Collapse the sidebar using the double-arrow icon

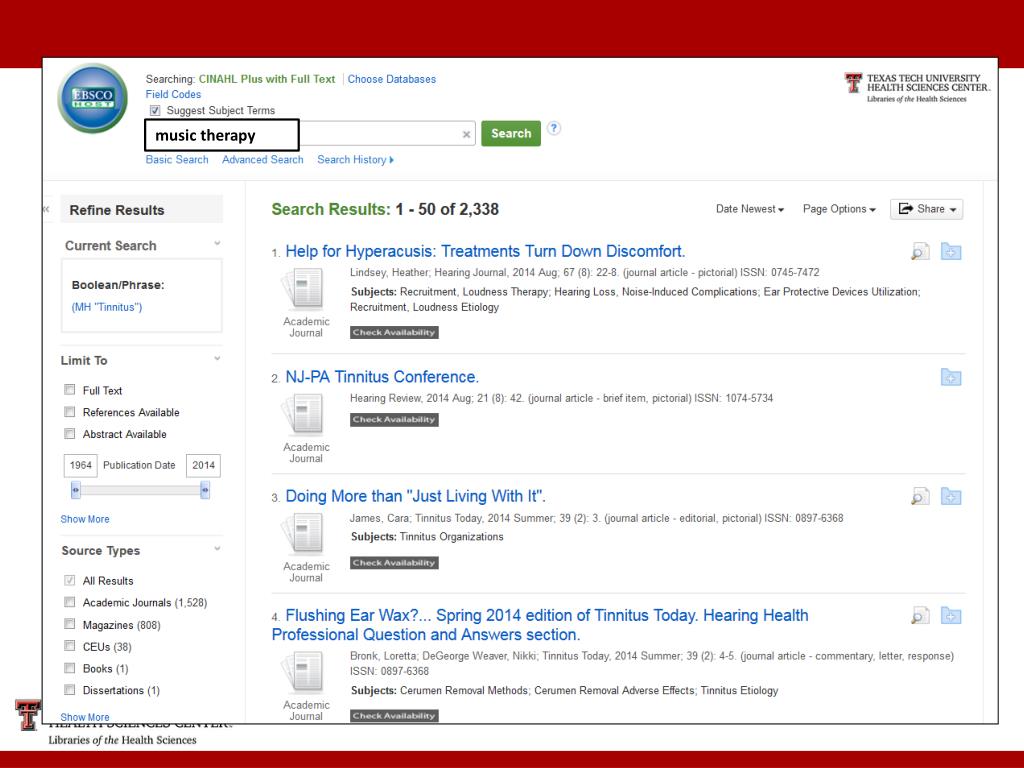[45, 209]
